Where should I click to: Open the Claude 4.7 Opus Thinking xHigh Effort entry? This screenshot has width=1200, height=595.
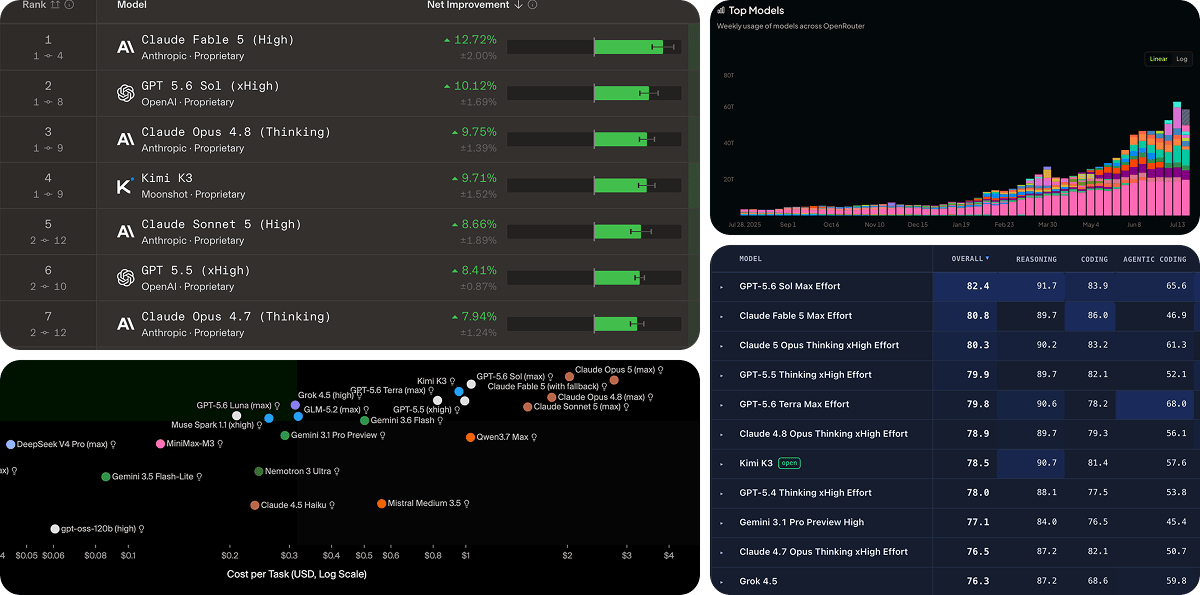tap(823, 552)
